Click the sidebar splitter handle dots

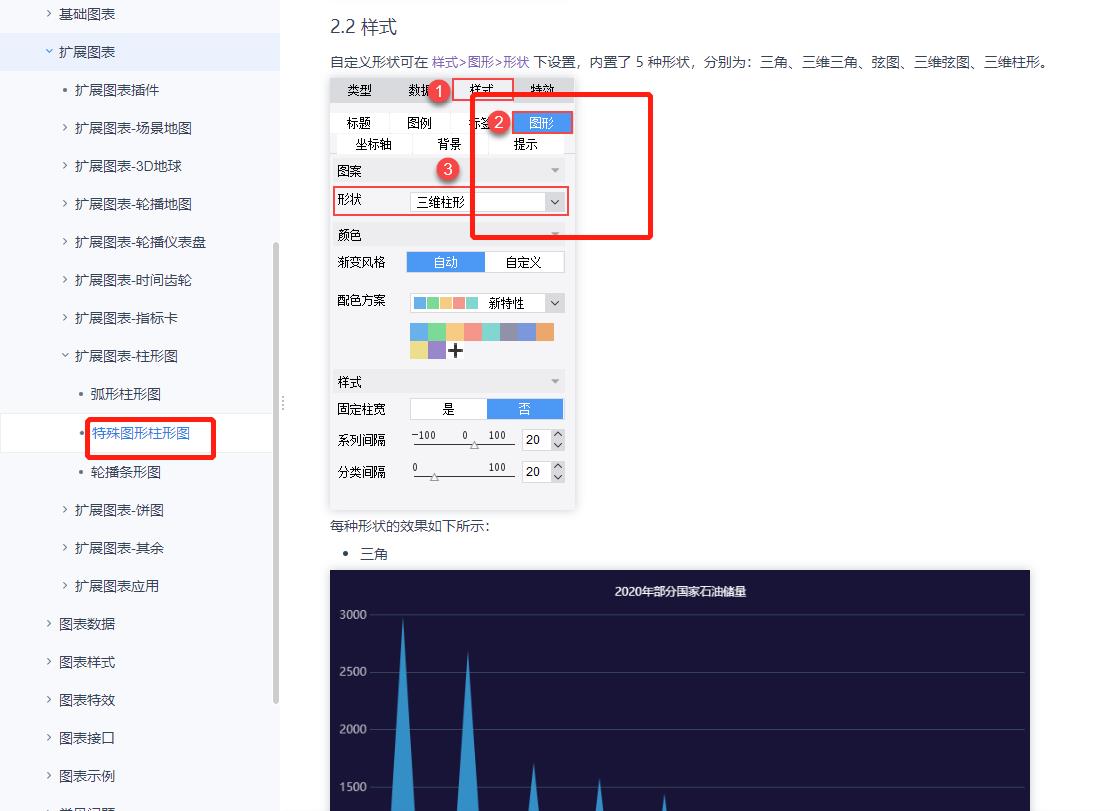[283, 403]
